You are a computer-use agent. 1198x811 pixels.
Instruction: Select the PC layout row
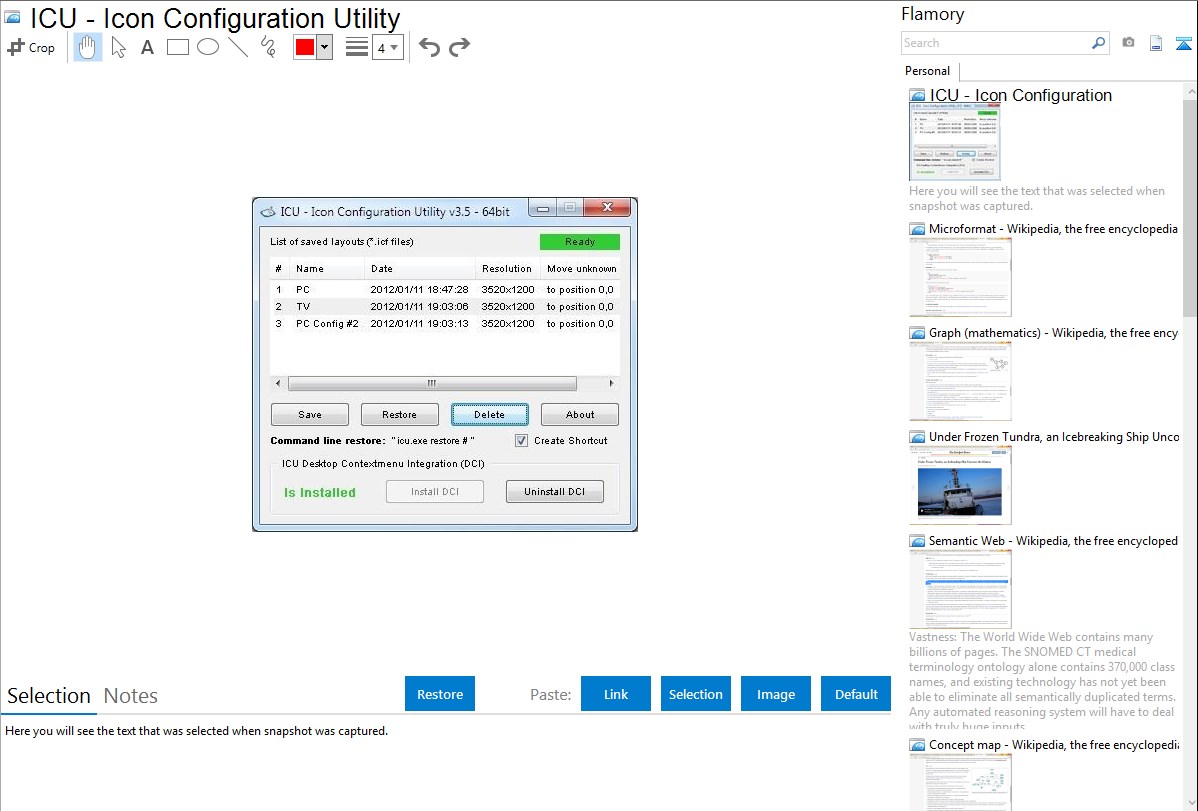coord(445,290)
